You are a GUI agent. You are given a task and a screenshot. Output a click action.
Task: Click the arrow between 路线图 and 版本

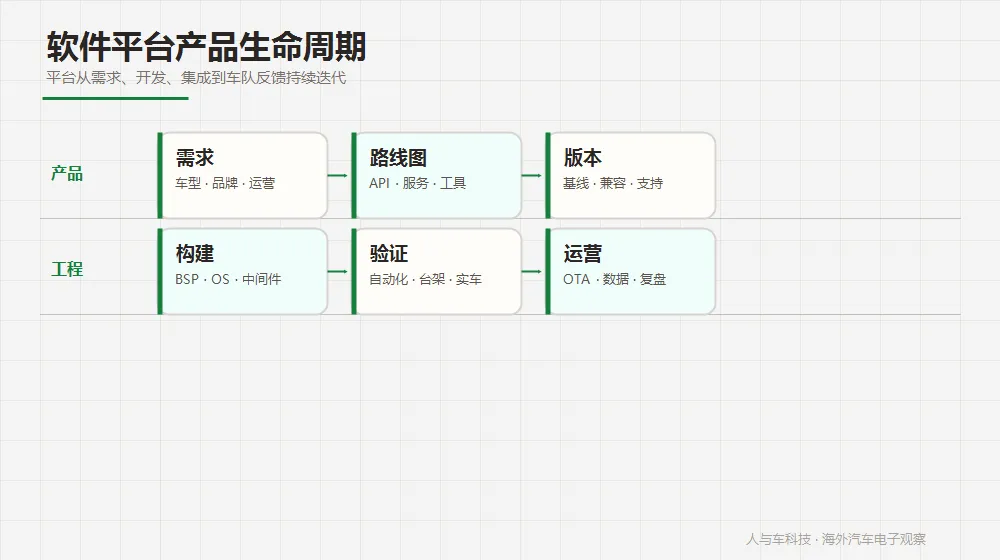click(532, 175)
